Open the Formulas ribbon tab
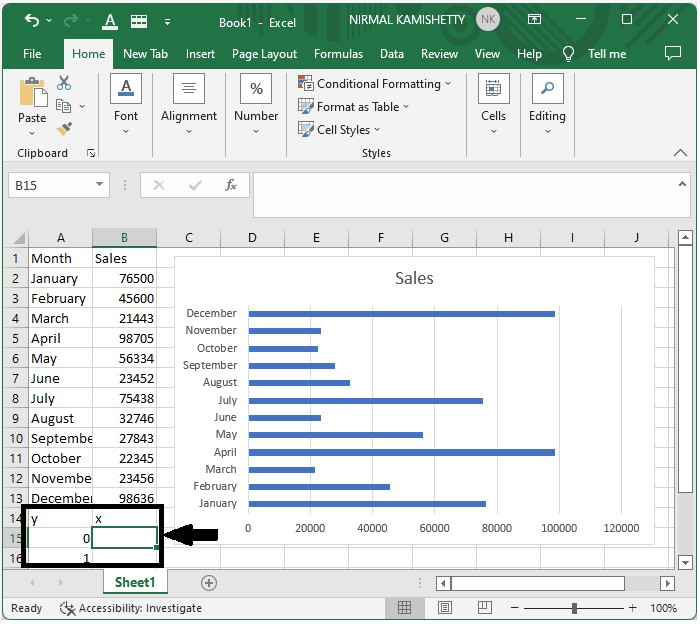Image resolution: width=700 pixels, height=624 pixels. pos(338,54)
